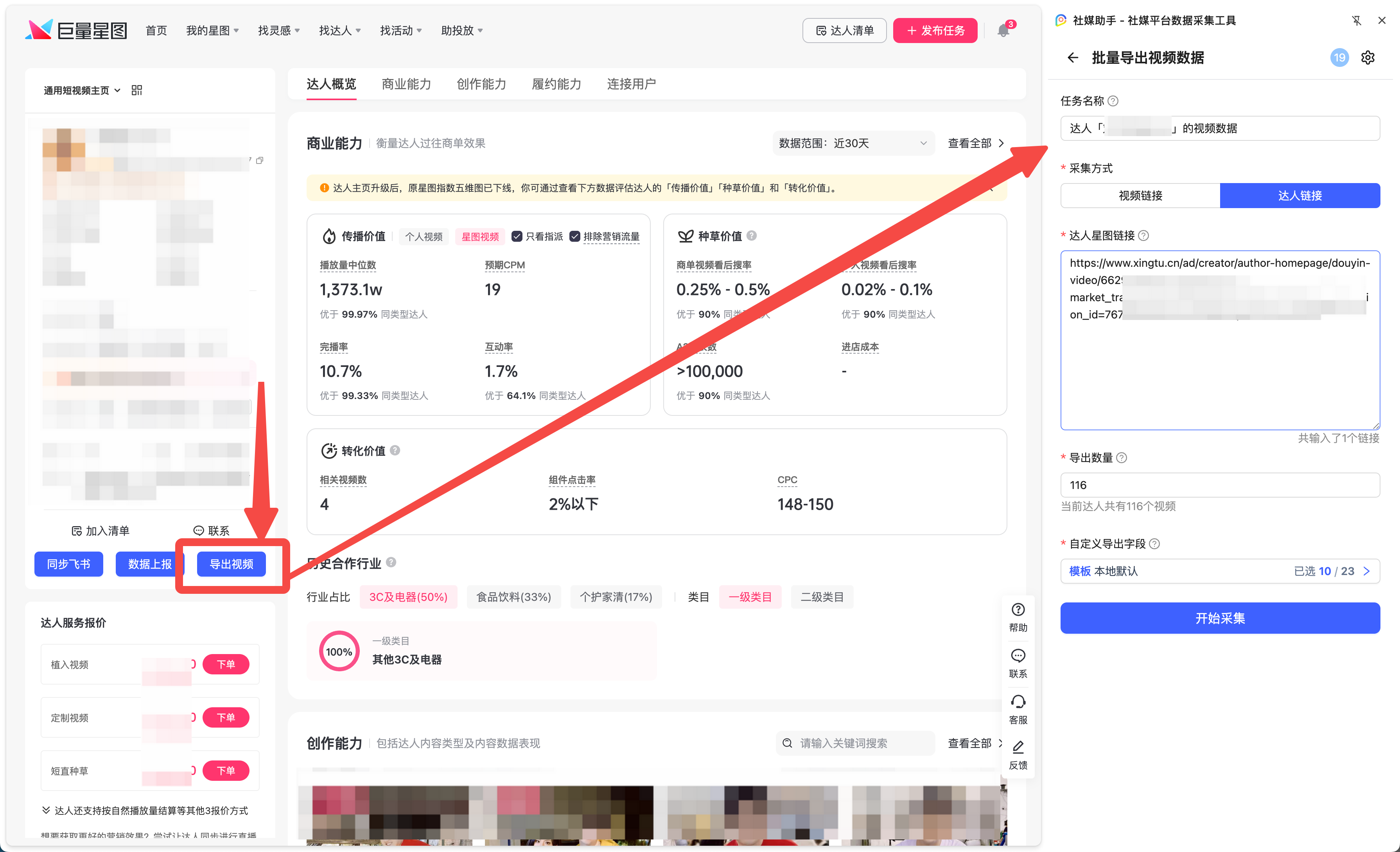Switch to the 商业能力 tab

(406, 84)
